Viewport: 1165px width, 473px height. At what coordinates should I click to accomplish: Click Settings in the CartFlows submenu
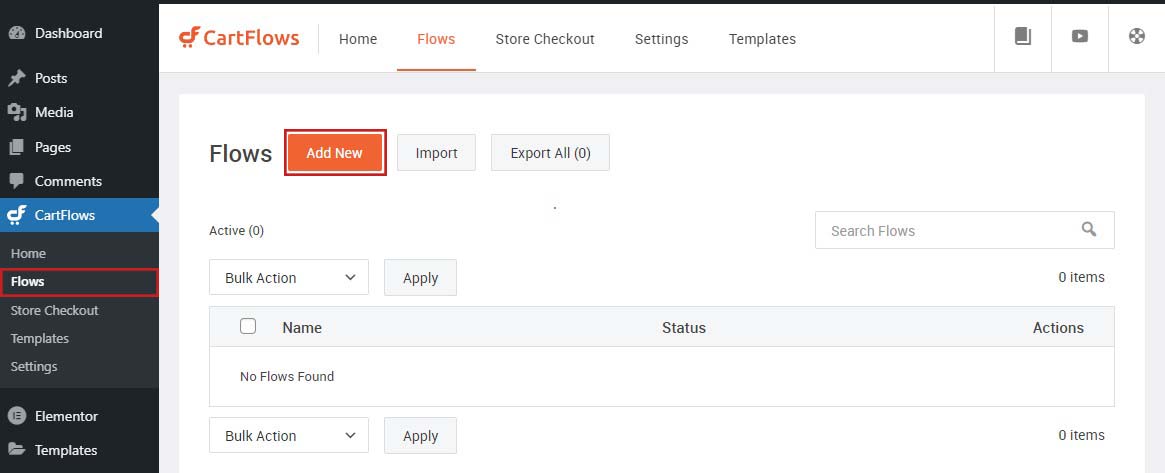click(x=34, y=367)
